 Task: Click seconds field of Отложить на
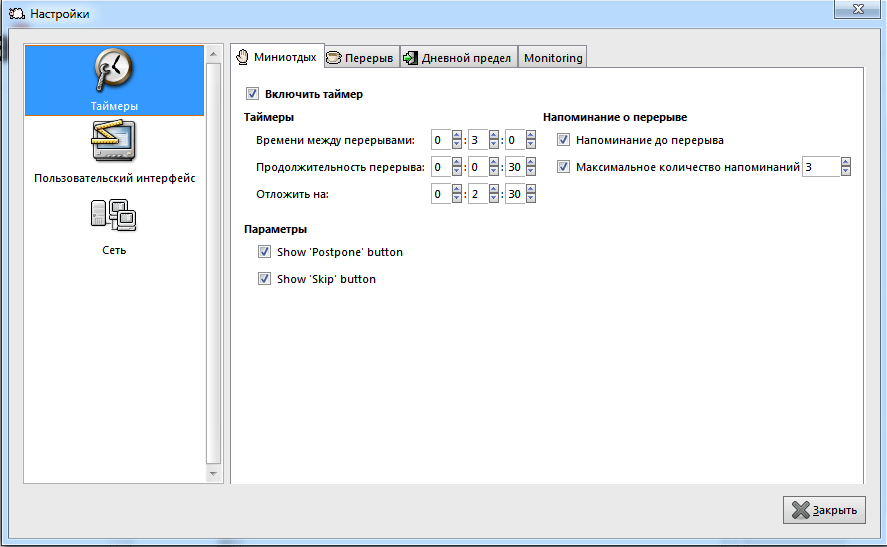[515, 194]
